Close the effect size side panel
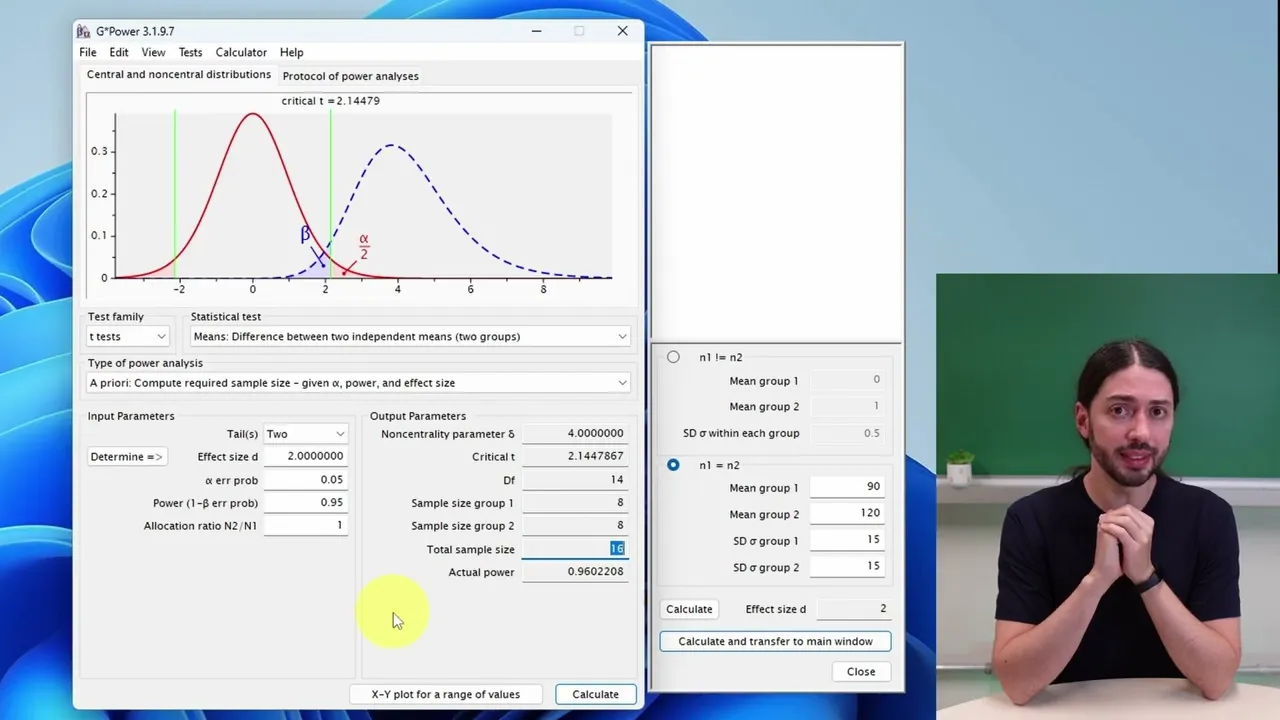This screenshot has width=1280, height=720. click(x=861, y=671)
